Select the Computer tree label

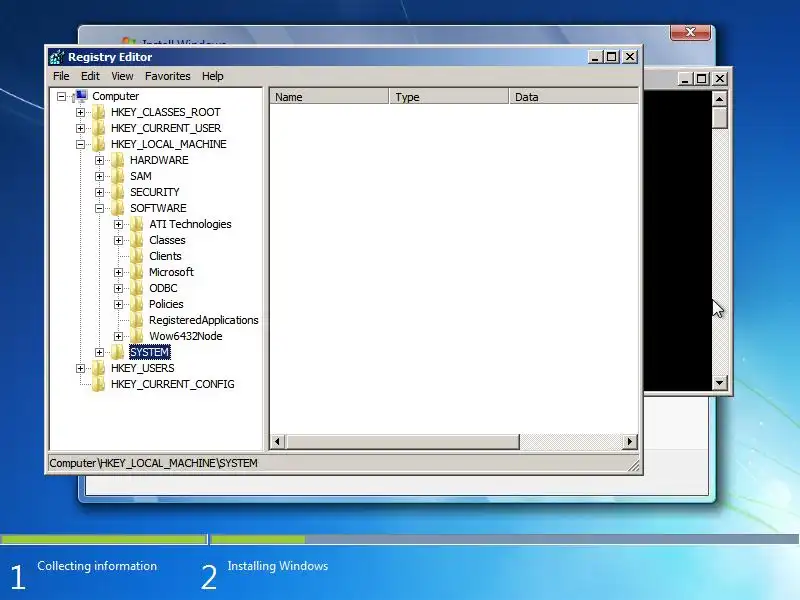tap(115, 96)
